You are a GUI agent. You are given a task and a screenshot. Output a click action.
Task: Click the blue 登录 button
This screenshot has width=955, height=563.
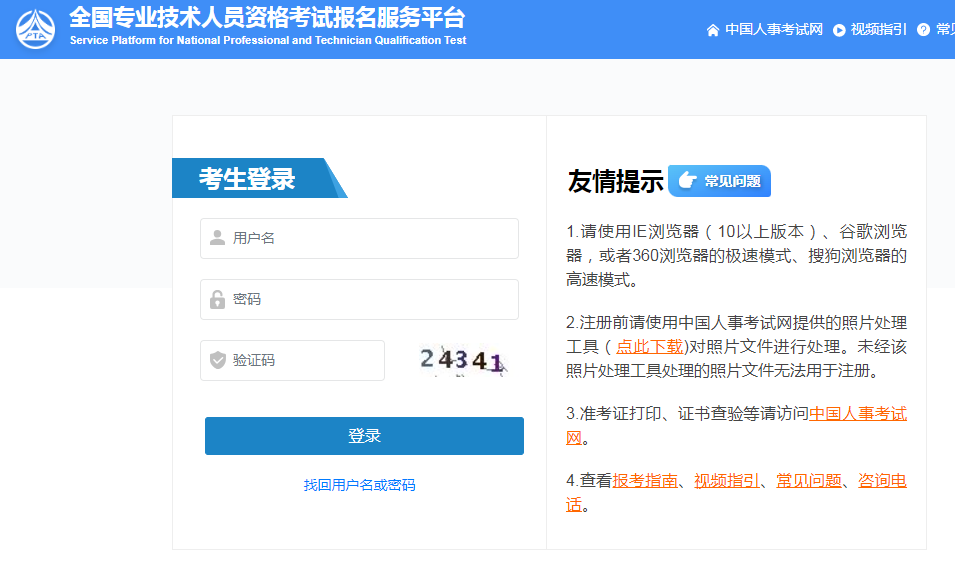tap(364, 436)
